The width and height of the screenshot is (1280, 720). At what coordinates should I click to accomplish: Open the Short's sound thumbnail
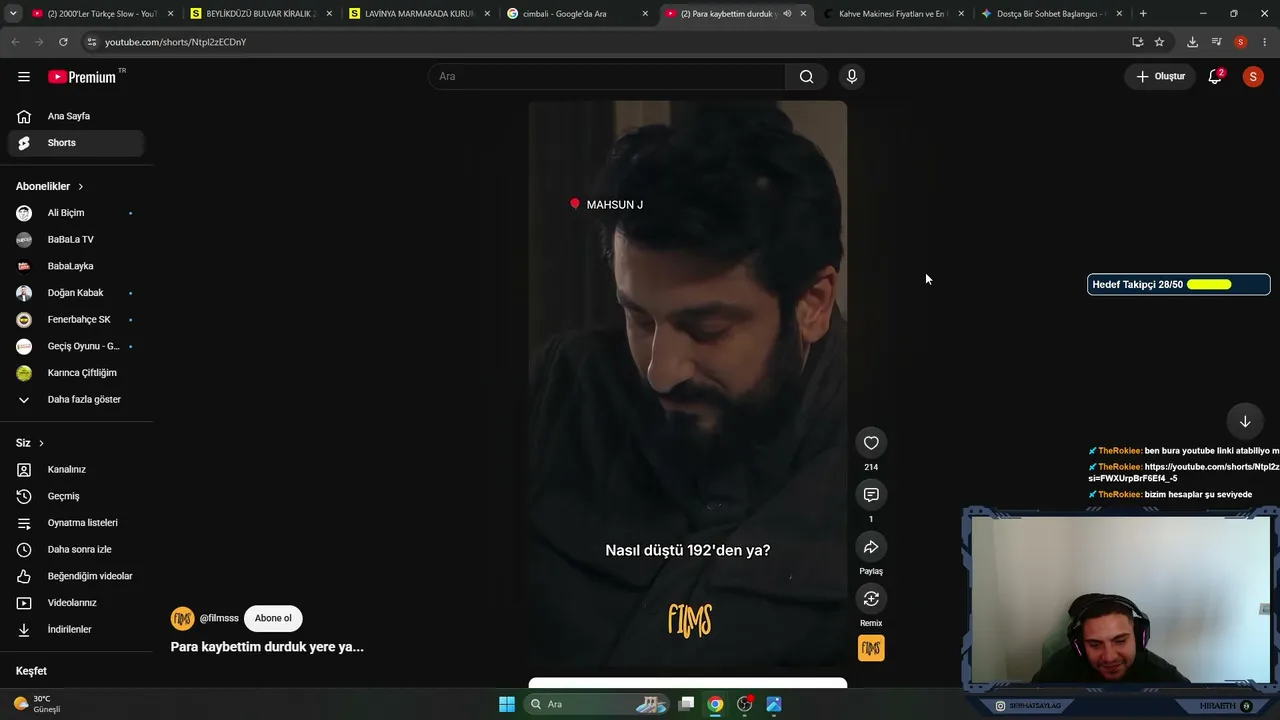[871, 648]
